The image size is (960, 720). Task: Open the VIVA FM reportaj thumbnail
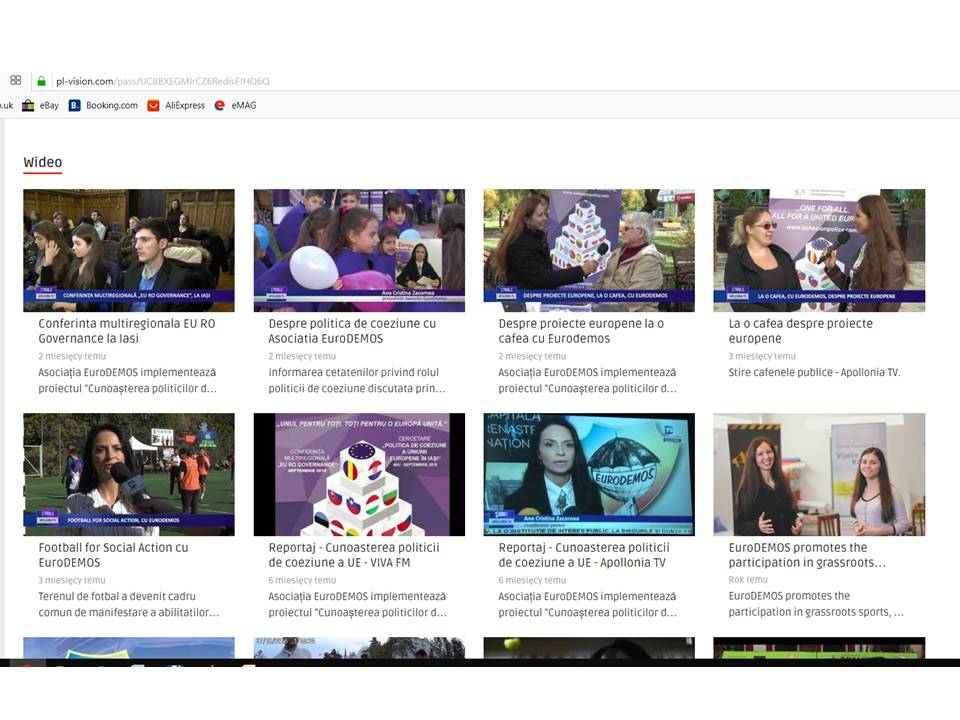[x=359, y=474]
